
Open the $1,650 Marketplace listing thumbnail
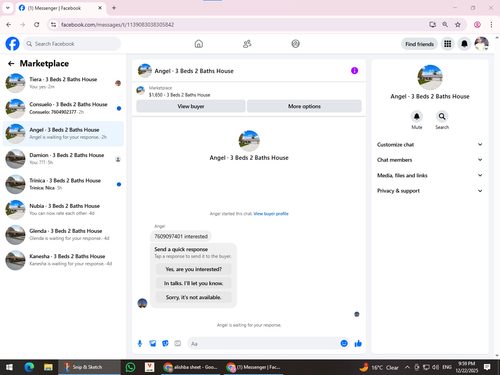[141, 90]
